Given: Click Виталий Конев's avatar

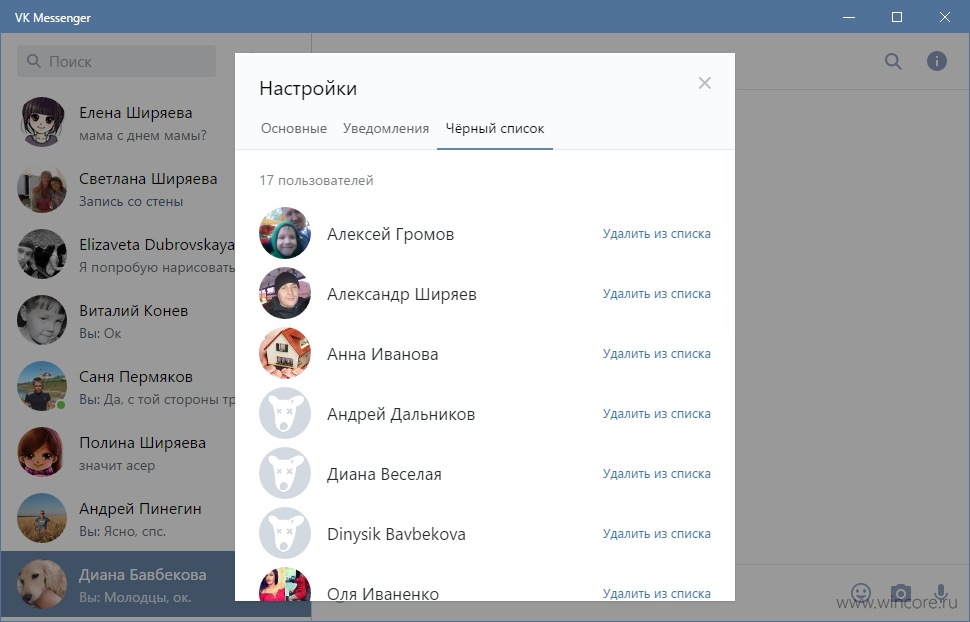Looking at the screenshot, I should (42, 320).
